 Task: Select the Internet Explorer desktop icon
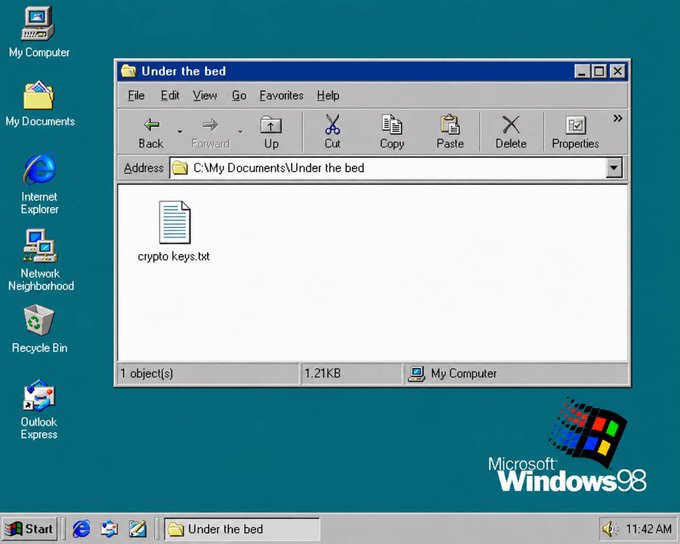(x=39, y=183)
